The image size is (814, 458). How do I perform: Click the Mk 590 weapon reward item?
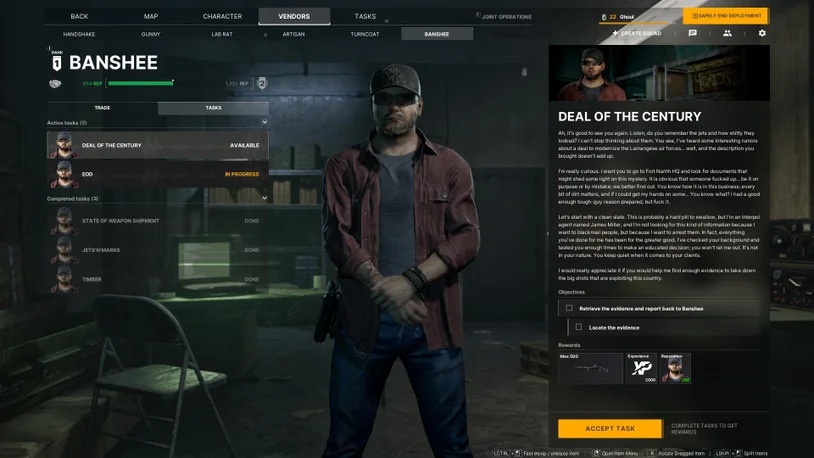pyautogui.click(x=590, y=368)
